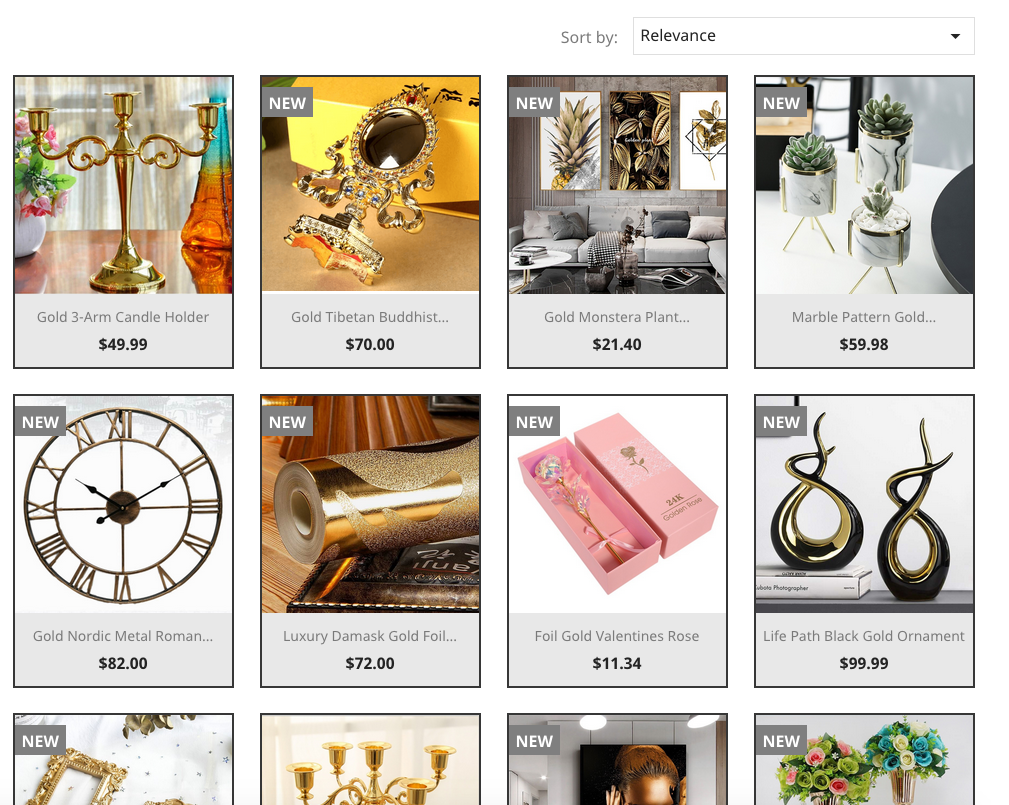
Task: Select the Luxury Damask Gold Foil title
Action: tap(370, 636)
